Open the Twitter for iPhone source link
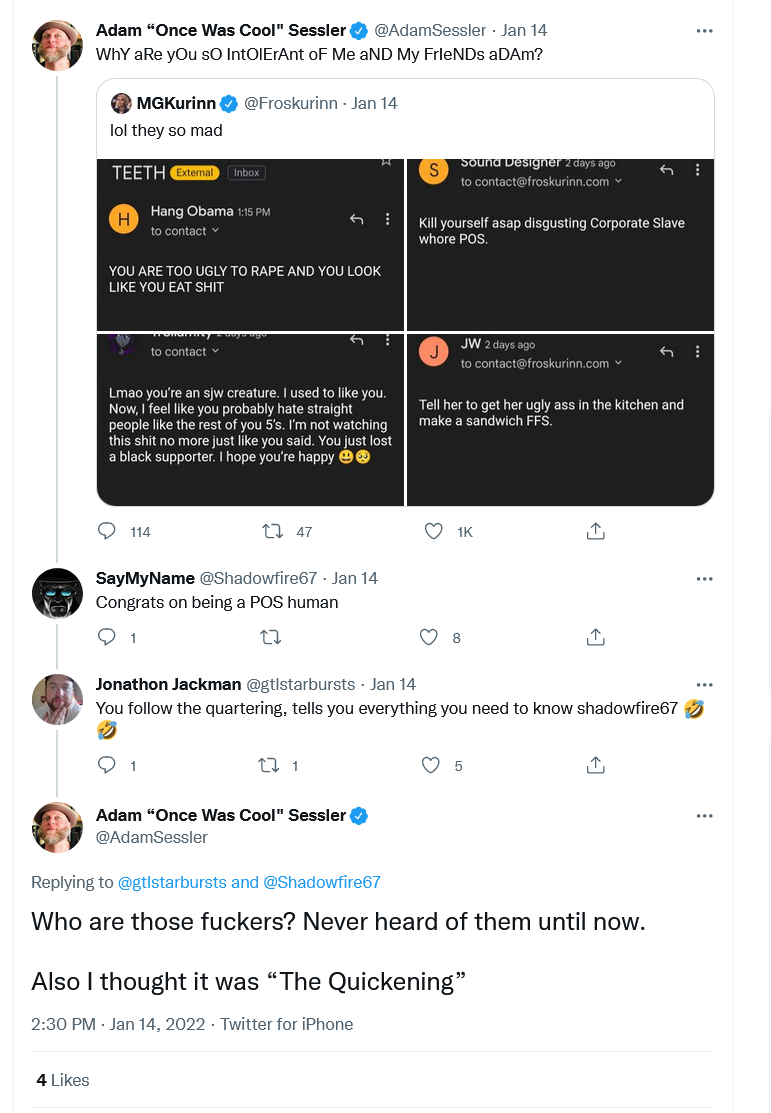 click(286, 1024)
